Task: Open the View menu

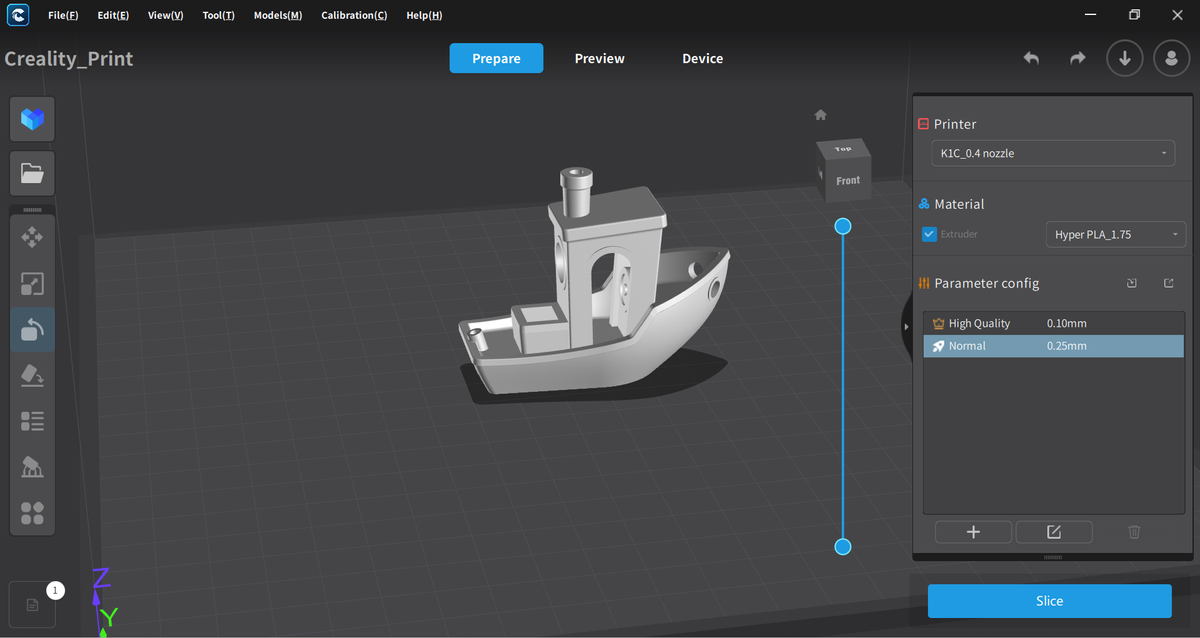Action: click(x=165, y=15)
